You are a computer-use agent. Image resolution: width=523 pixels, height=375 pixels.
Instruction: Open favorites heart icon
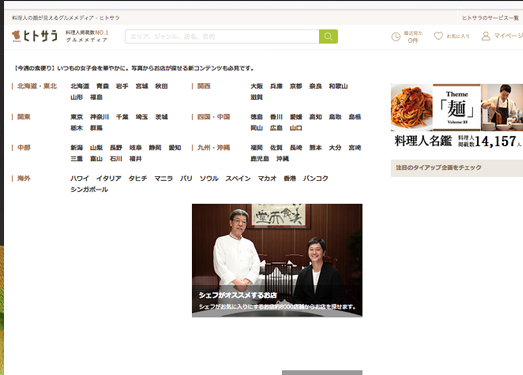tap(438, 36)
